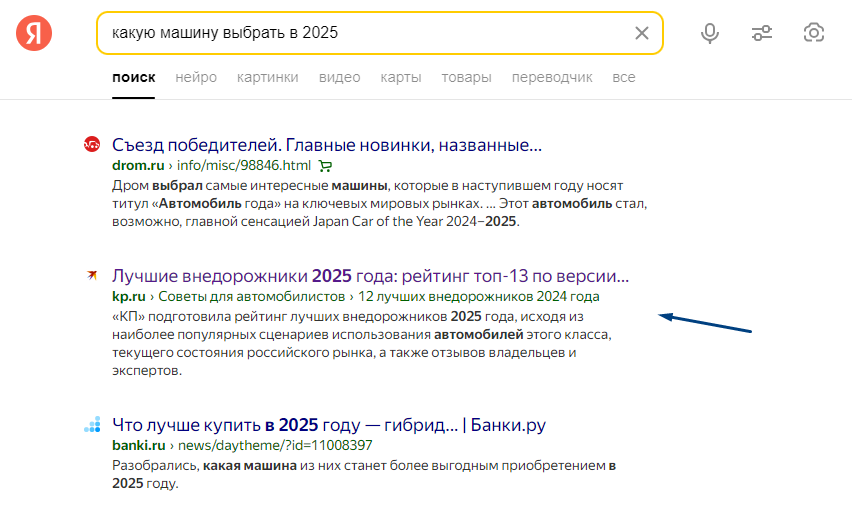Open search settings via the sliders icon
Viewport: 852px width, 517px height.
coord(762,33)
